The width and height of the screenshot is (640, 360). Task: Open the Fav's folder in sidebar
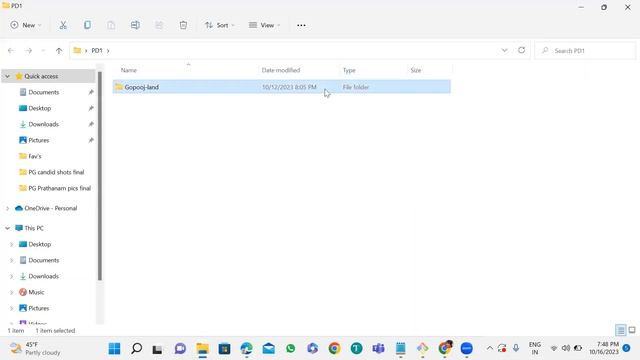pyautogui.click(x=35, y=156)
